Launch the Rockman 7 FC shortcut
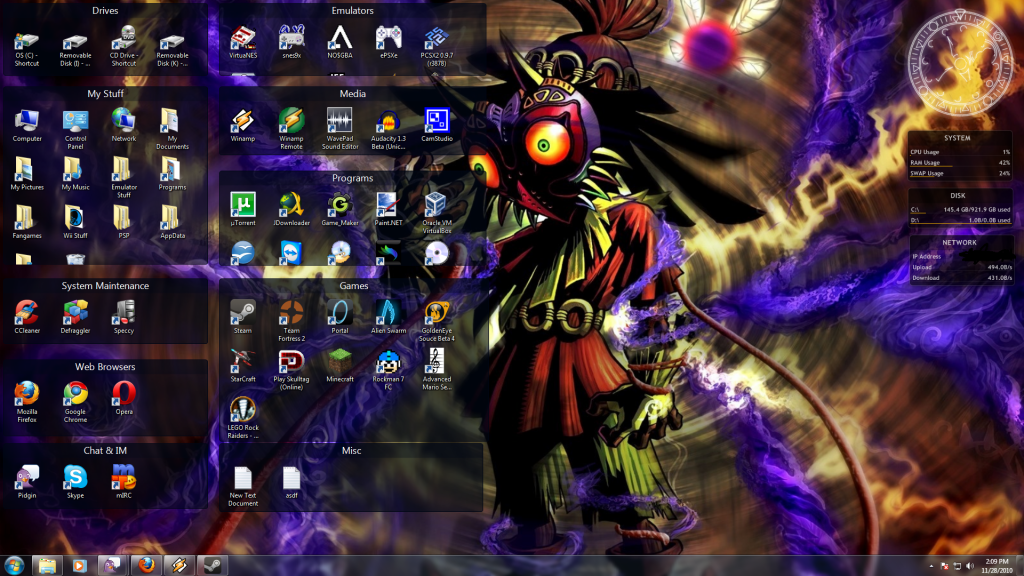This screenshot has width=1024, height=576. tap(389, 369)
